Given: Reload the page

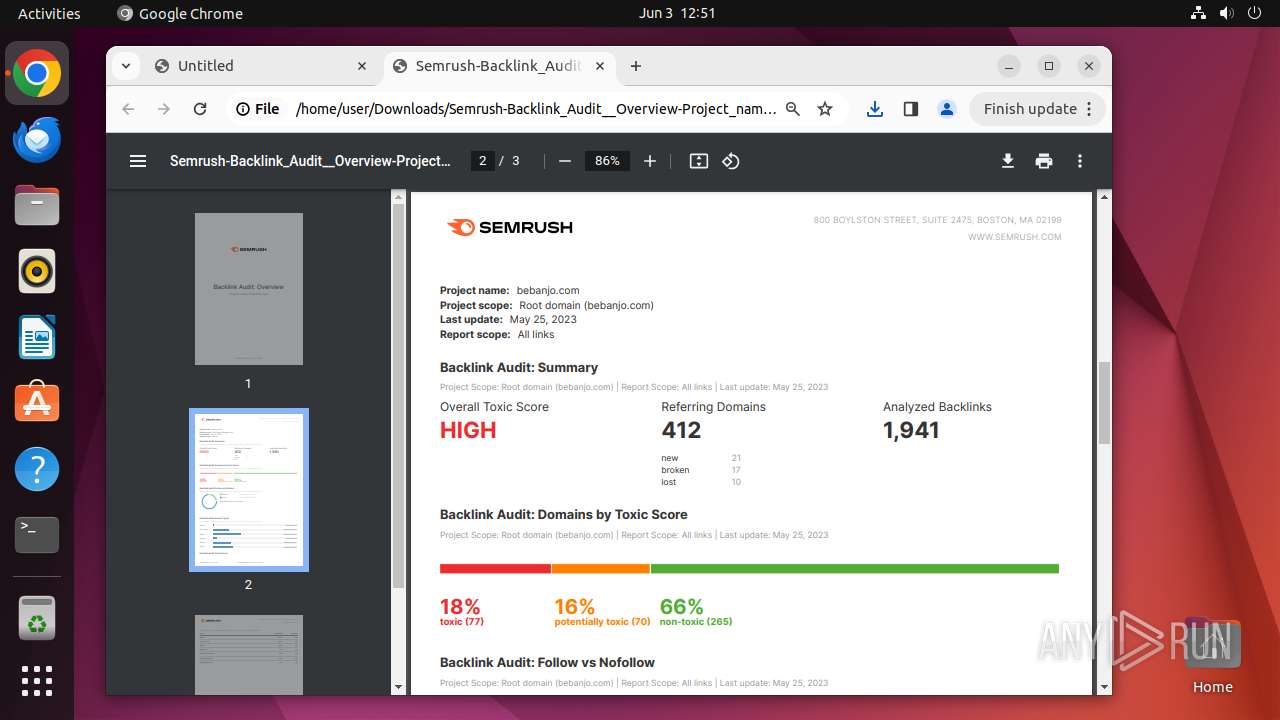Looking at the screenshot, I should (200, 109).
